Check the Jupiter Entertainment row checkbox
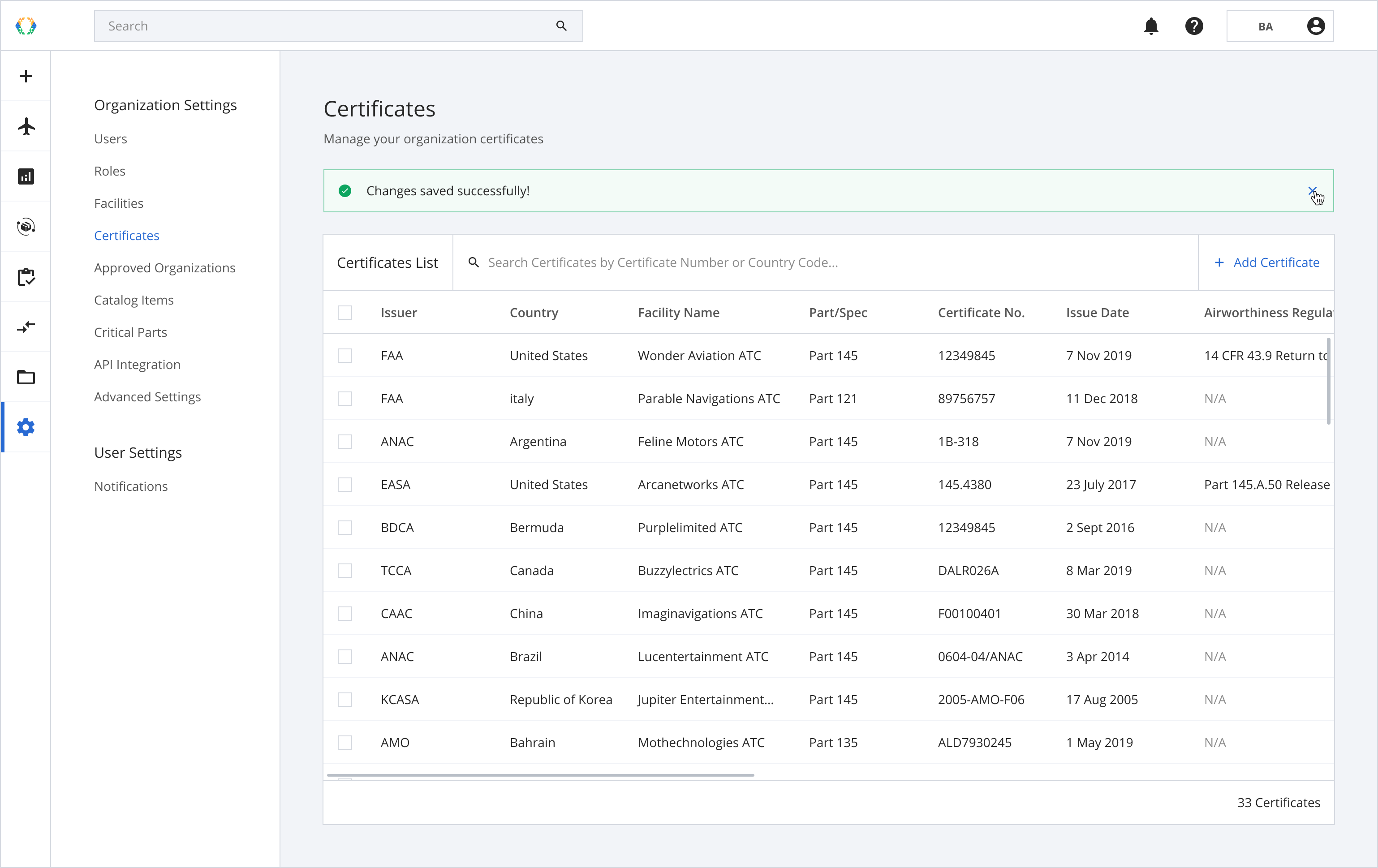Image resolution: width=1378 pixels, height=868 pixels. point(345,699)
